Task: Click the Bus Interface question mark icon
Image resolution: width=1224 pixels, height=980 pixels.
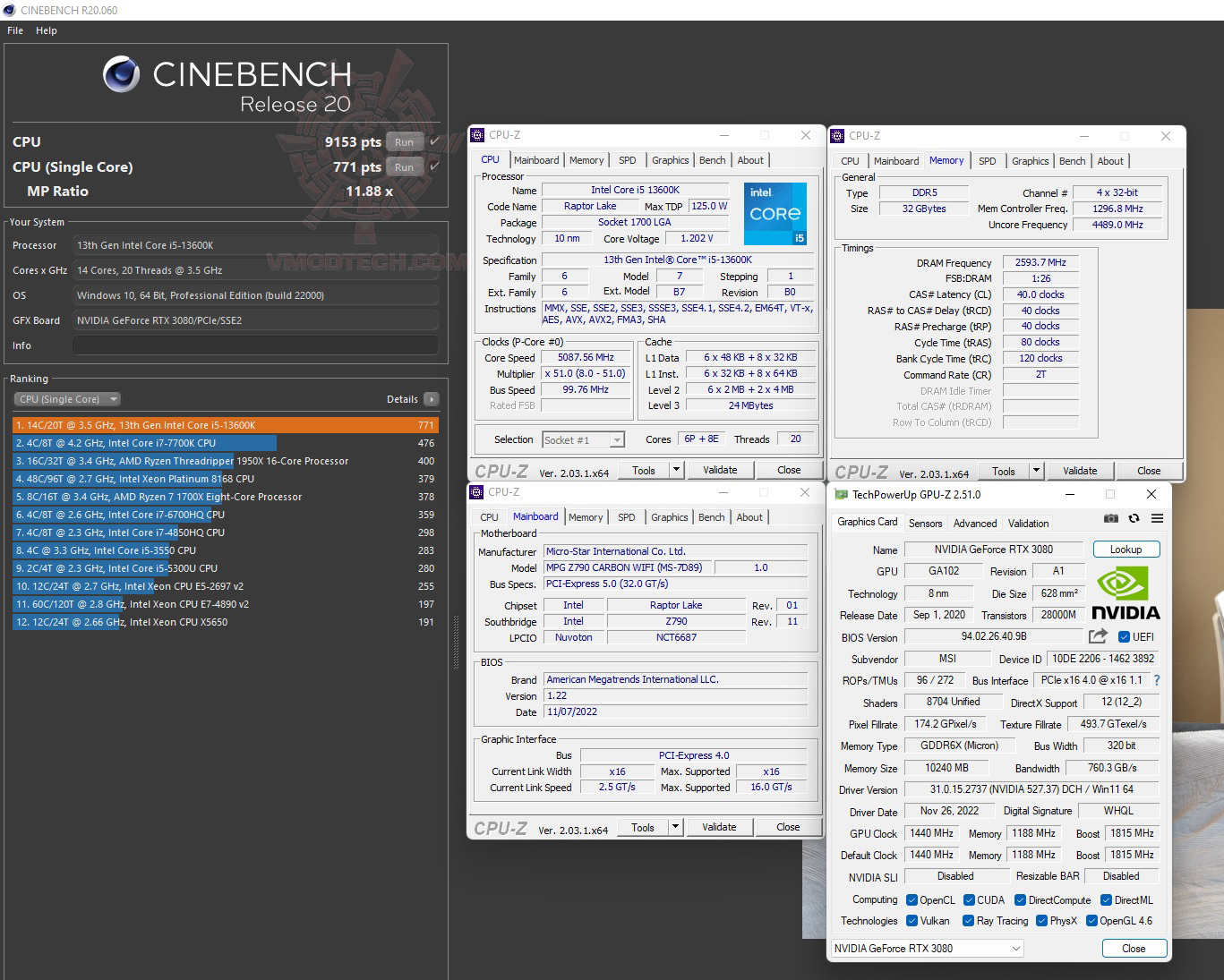Action: click(1157, 680)
